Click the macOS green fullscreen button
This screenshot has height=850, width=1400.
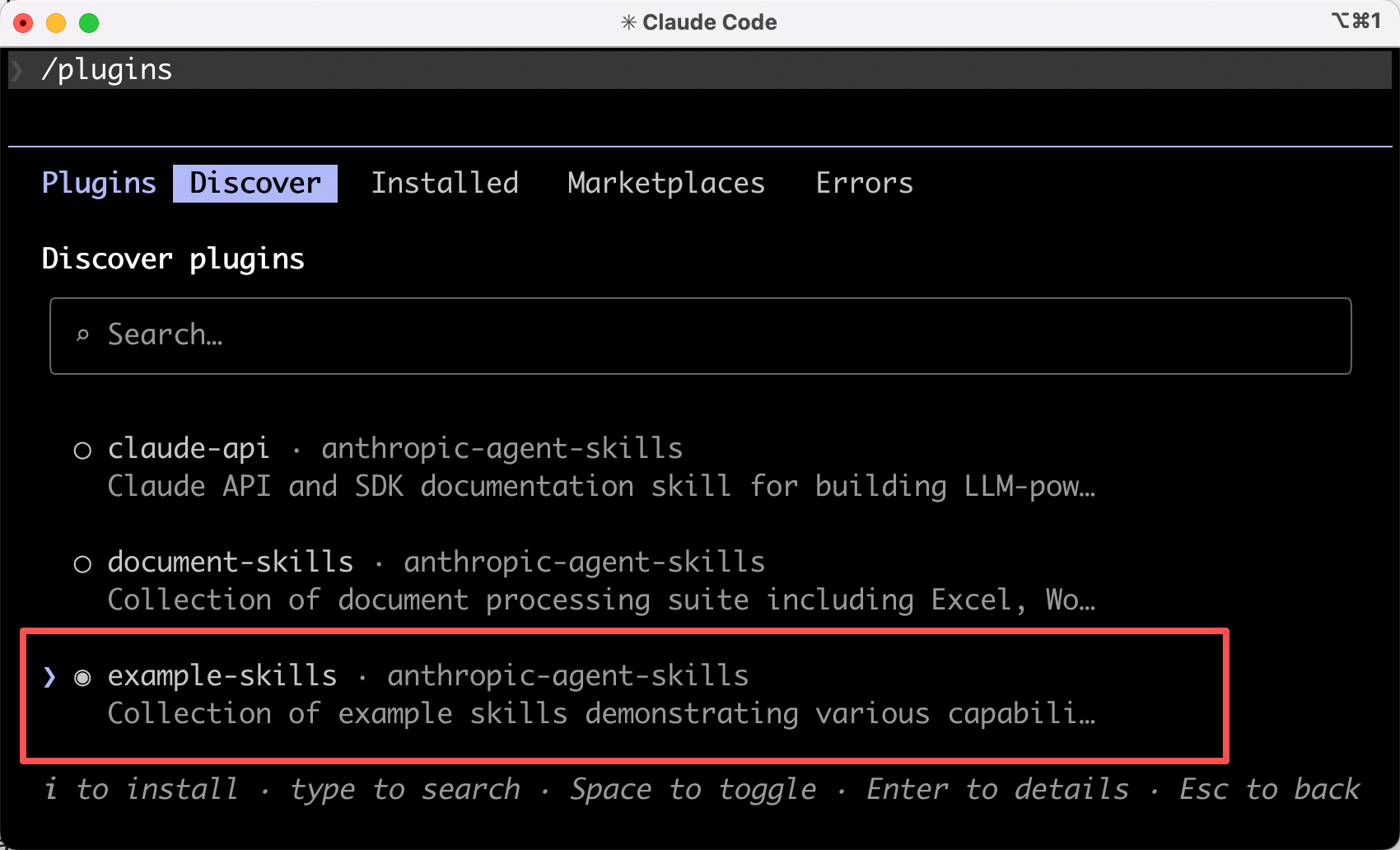click(89, 23)
